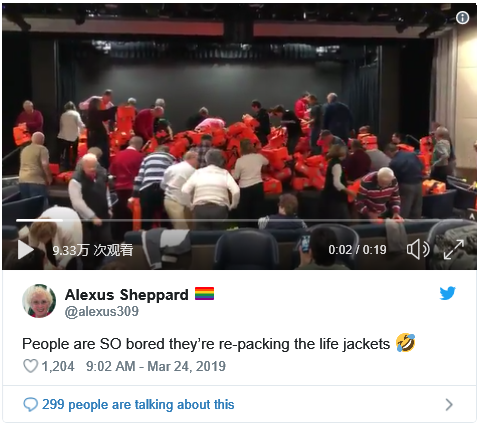This screenshot has width=480, height=426.
Task: Click the 1,204 likes count
Action: click(58, 366)
